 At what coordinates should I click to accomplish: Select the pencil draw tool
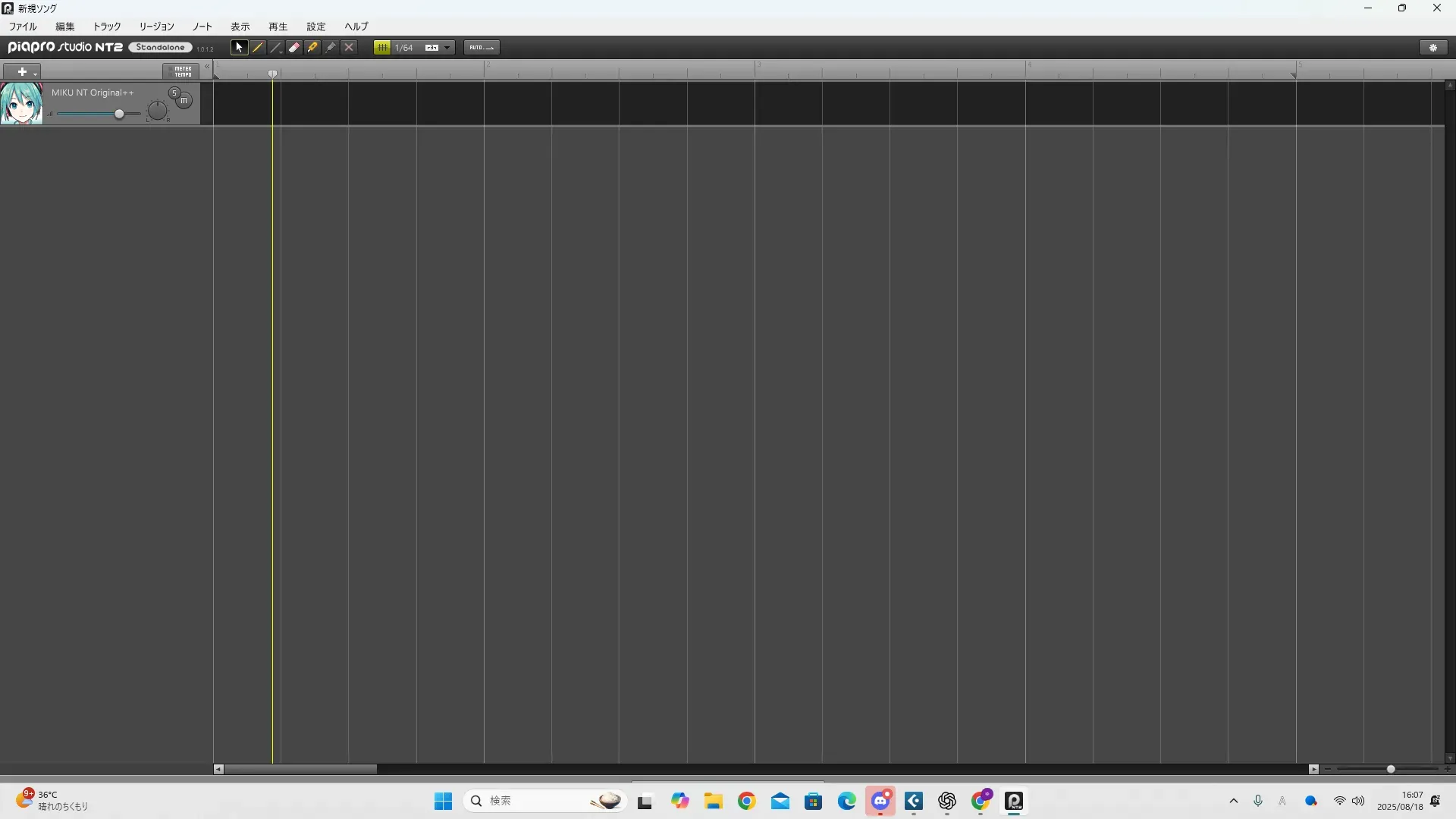coord(258,48)
